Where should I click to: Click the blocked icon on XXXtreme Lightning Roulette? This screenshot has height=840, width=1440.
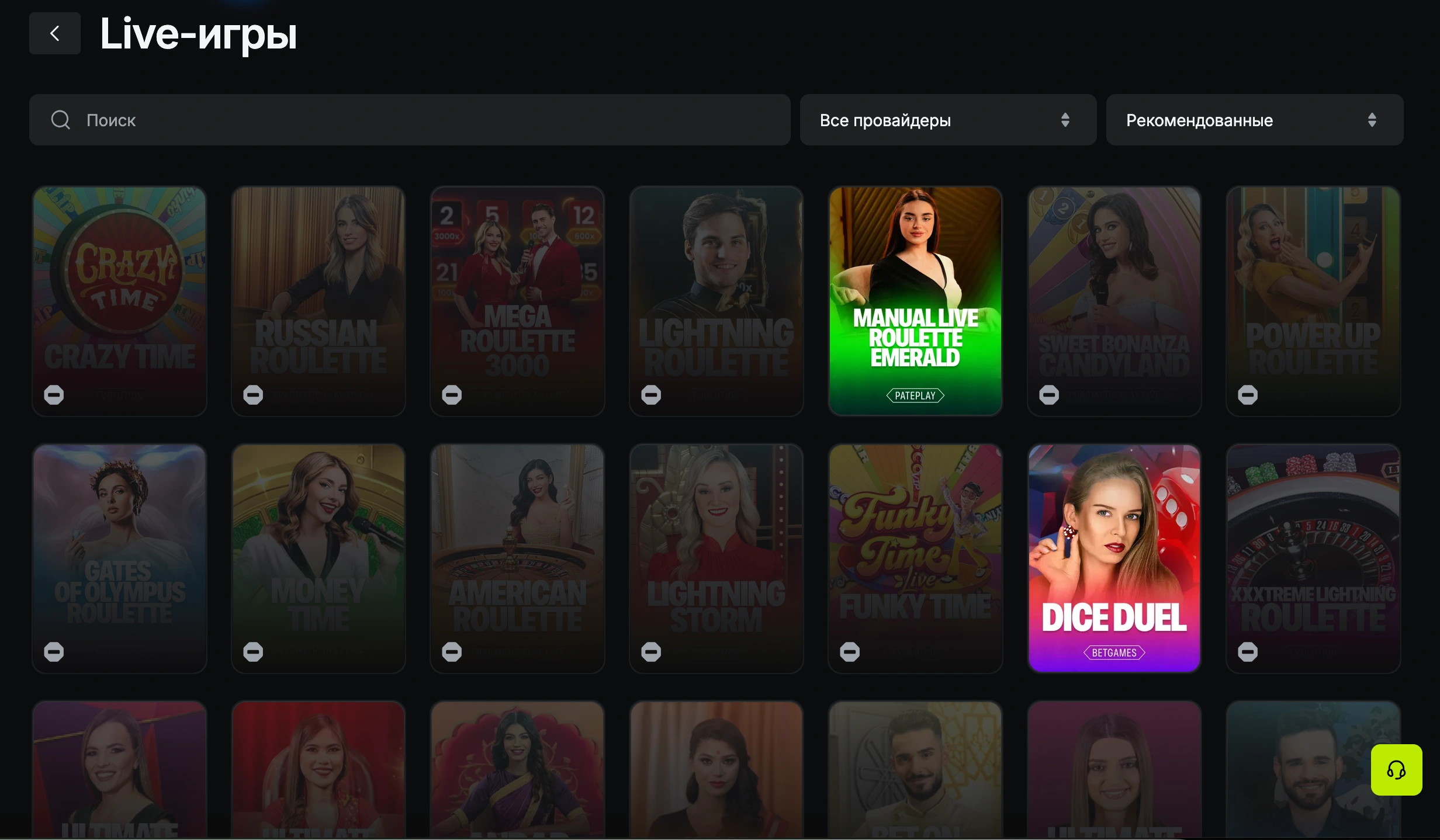1248,652
